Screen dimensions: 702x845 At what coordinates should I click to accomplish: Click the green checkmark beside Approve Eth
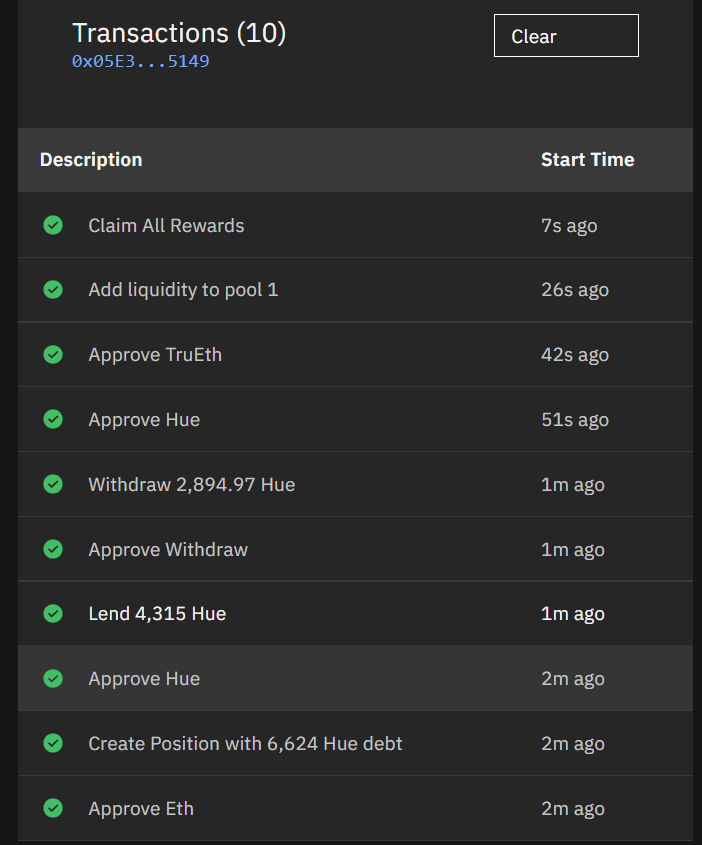click(53, 808)
